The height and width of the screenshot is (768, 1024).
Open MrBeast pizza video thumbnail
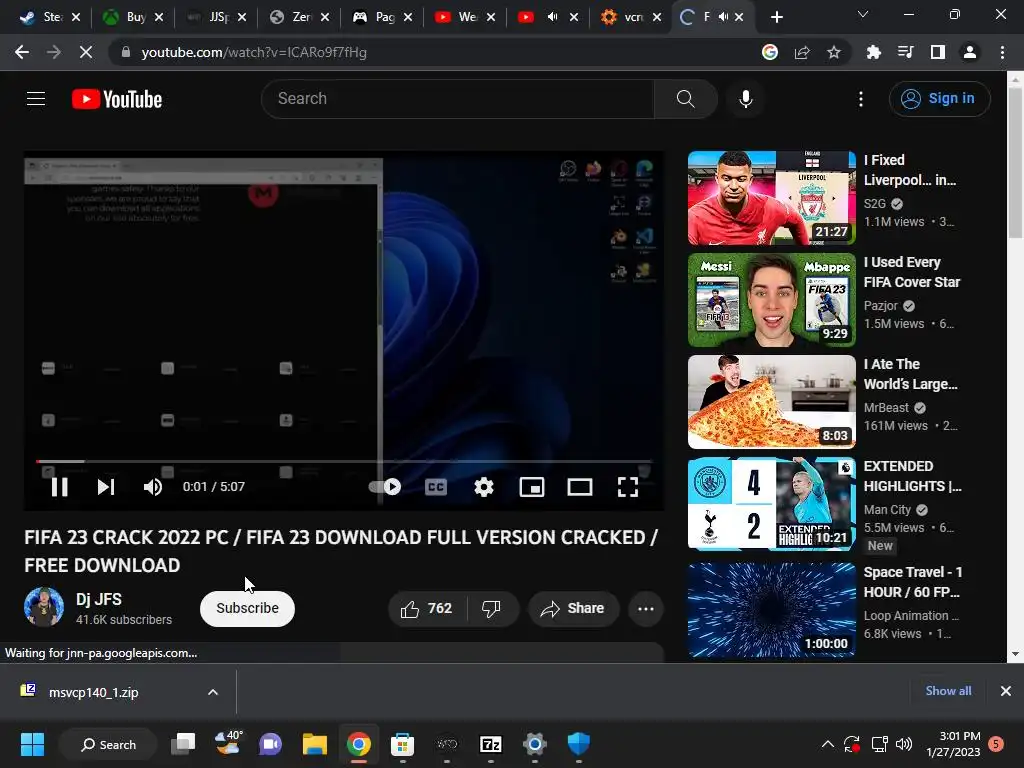coord(771,402)
